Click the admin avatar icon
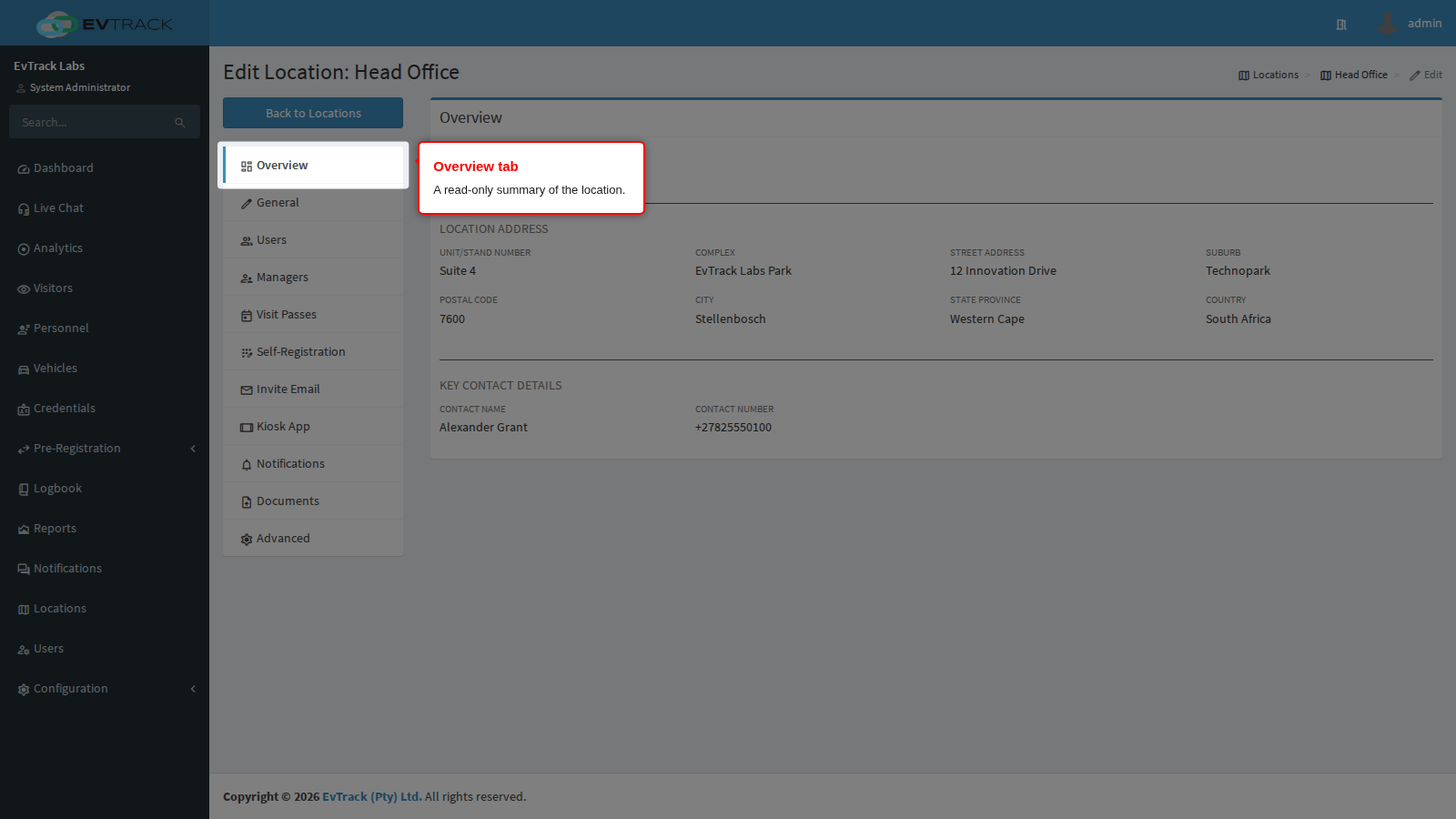This screenshot has width=1456, height=819. point(1387,24)
